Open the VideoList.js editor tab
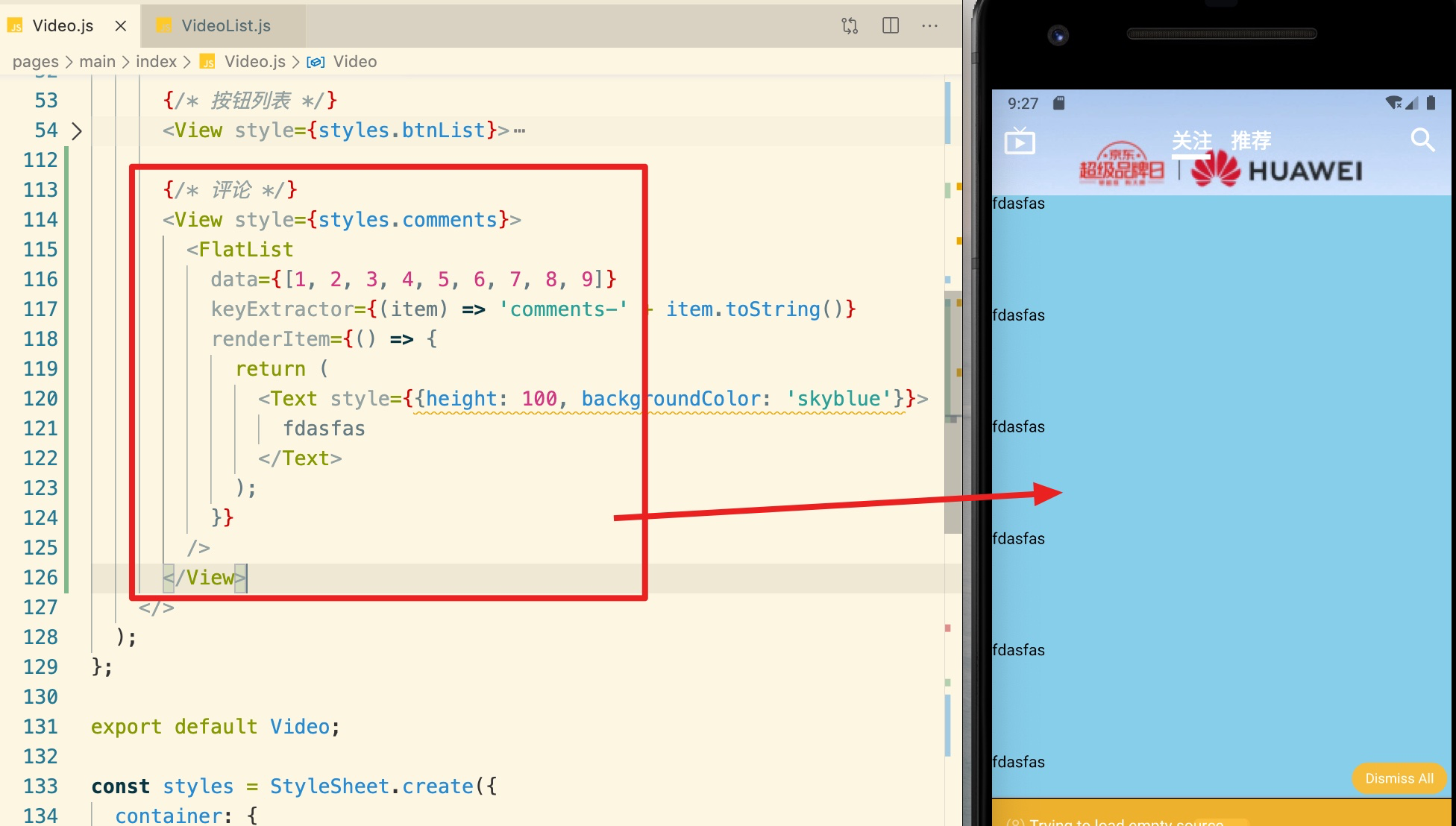Image resolution: width=1456 pixels, height=826 pixels. pyautogui.click(x=225, y=25)
